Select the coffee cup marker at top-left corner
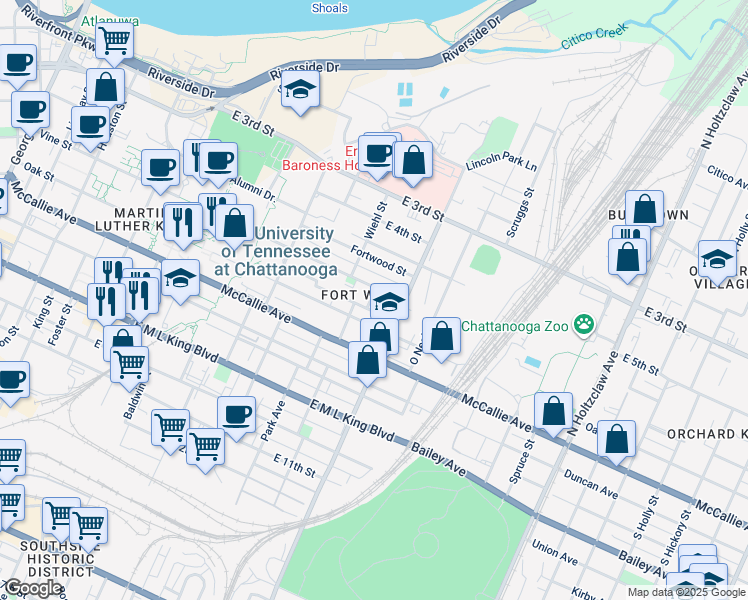Screen dimensions: 748x600 point(18,63)
